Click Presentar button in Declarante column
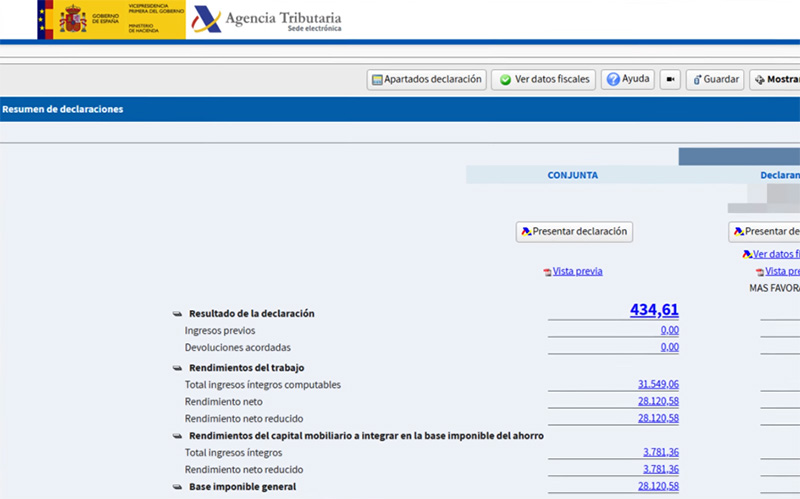Screen dimensions: 800x499 764,232
